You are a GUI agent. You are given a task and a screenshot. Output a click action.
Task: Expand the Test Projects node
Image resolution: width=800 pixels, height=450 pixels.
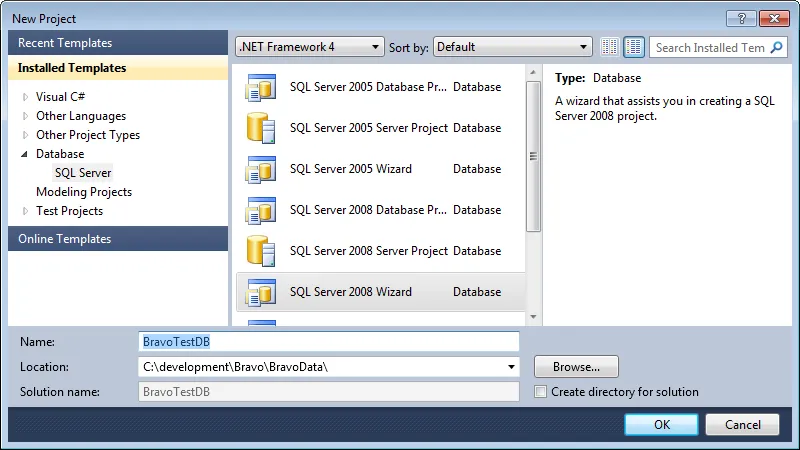tap(26, 211)
